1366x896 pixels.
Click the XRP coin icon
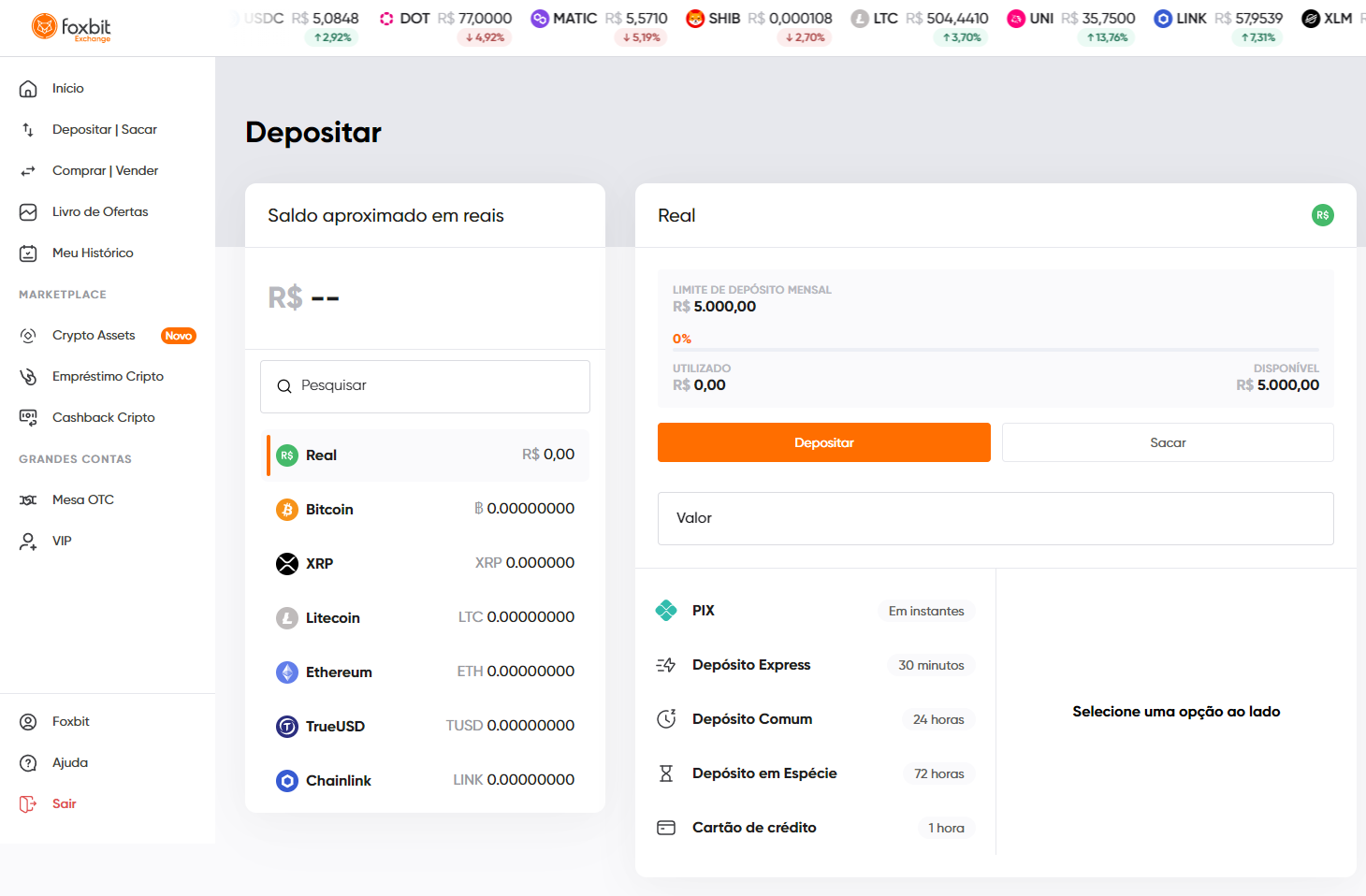point(287,564)
